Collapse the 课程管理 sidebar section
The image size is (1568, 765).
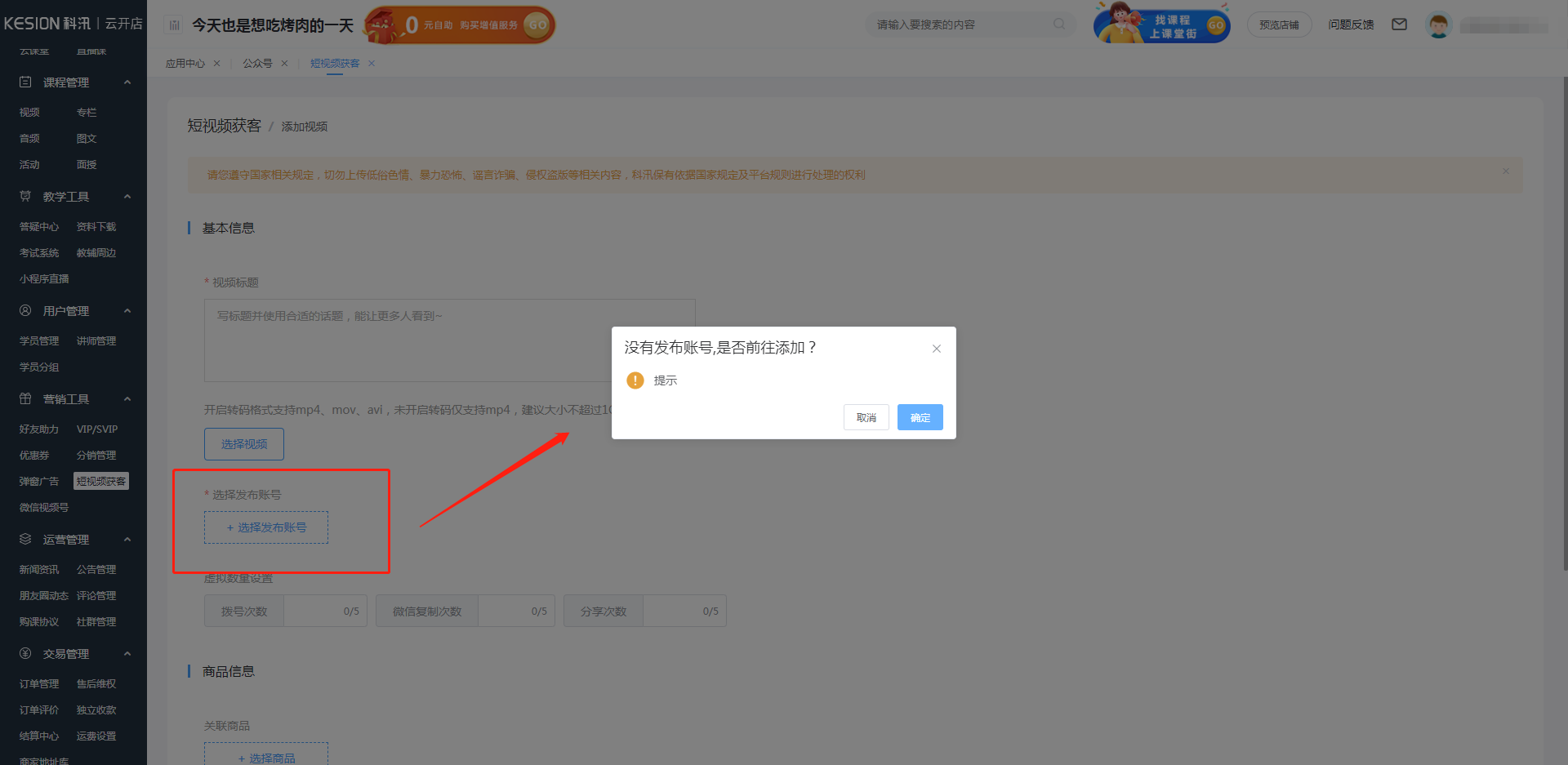coord(127,82)
